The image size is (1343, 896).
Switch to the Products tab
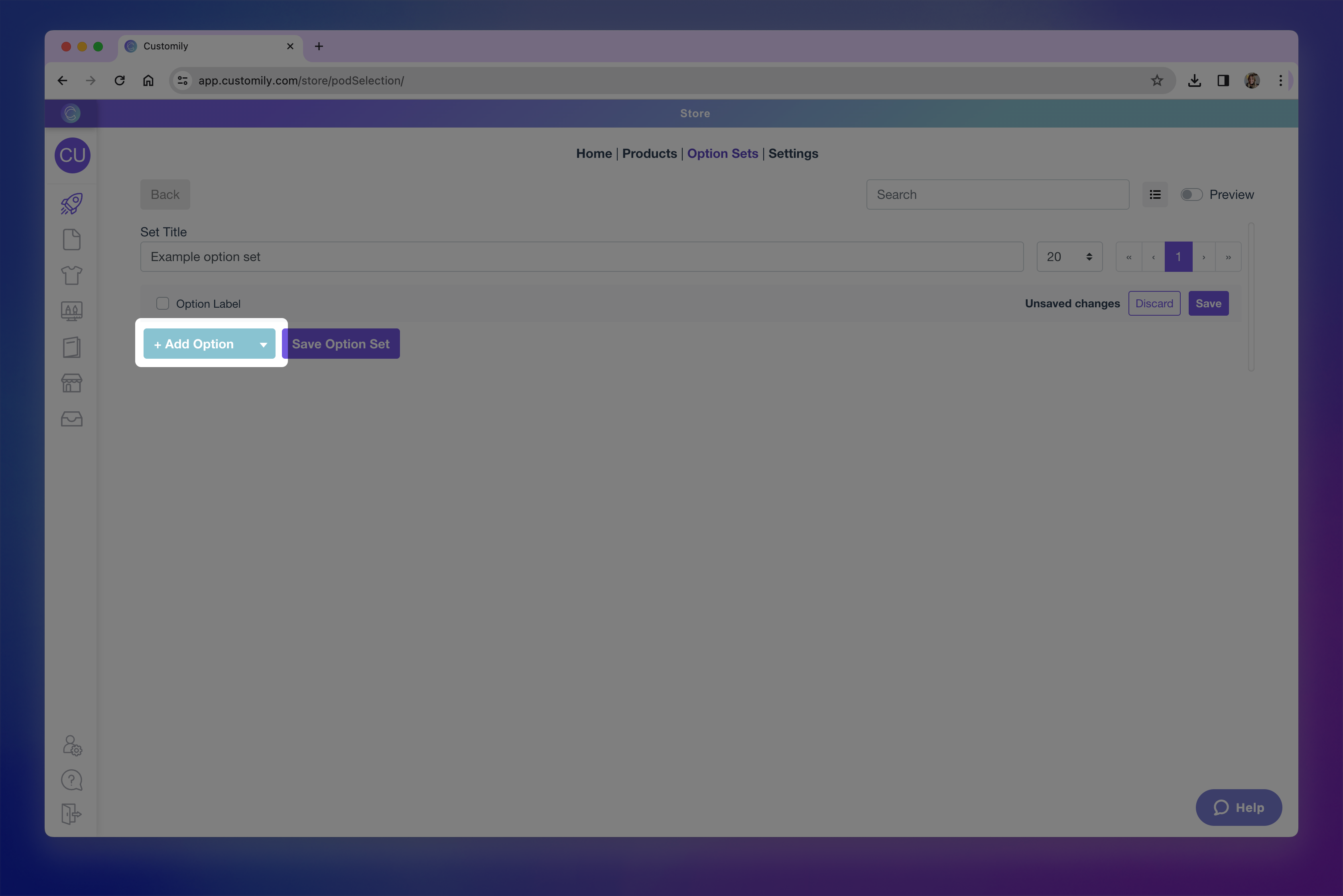[x=650, y=153]
